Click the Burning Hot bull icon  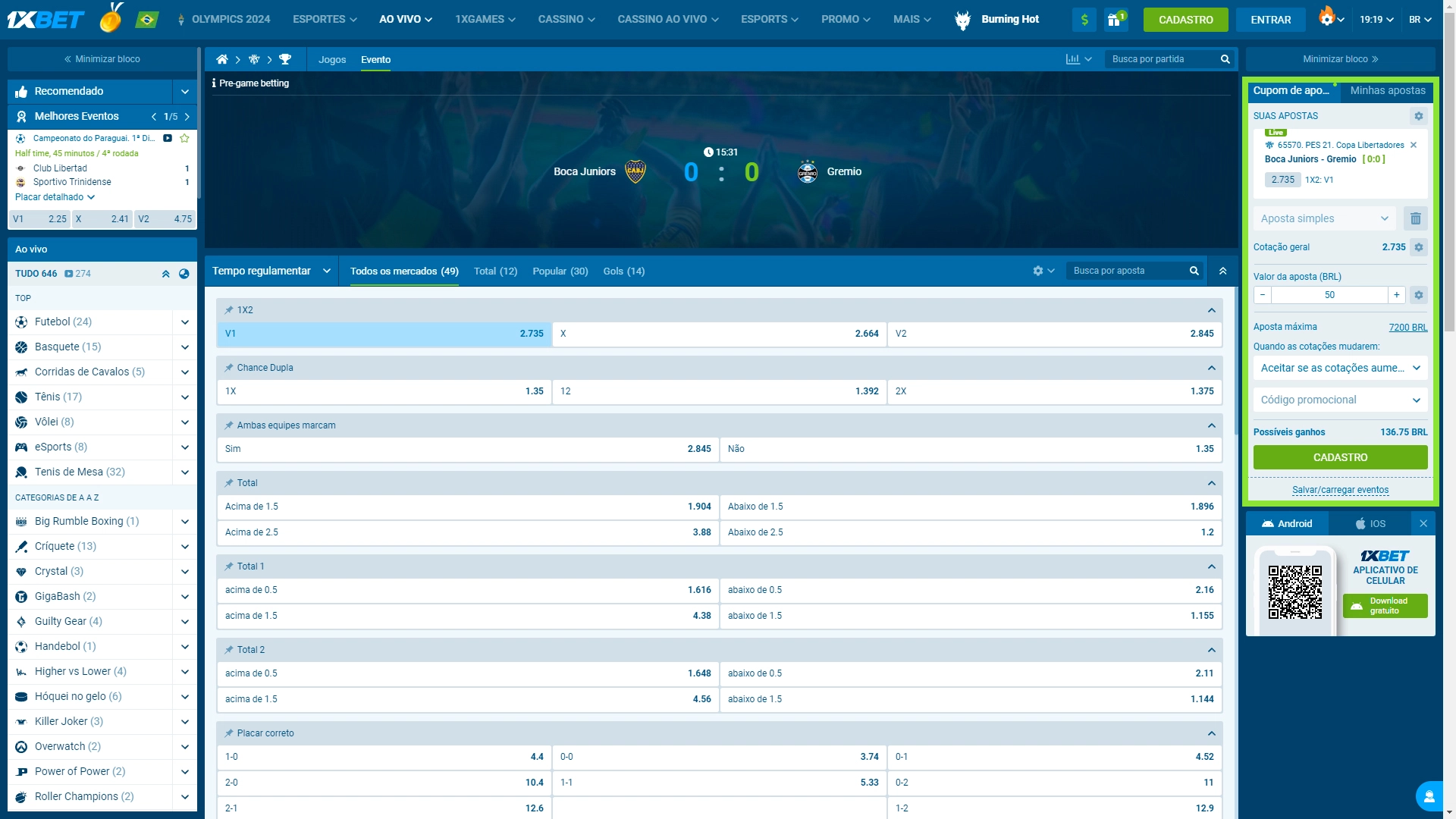[962, 20]
